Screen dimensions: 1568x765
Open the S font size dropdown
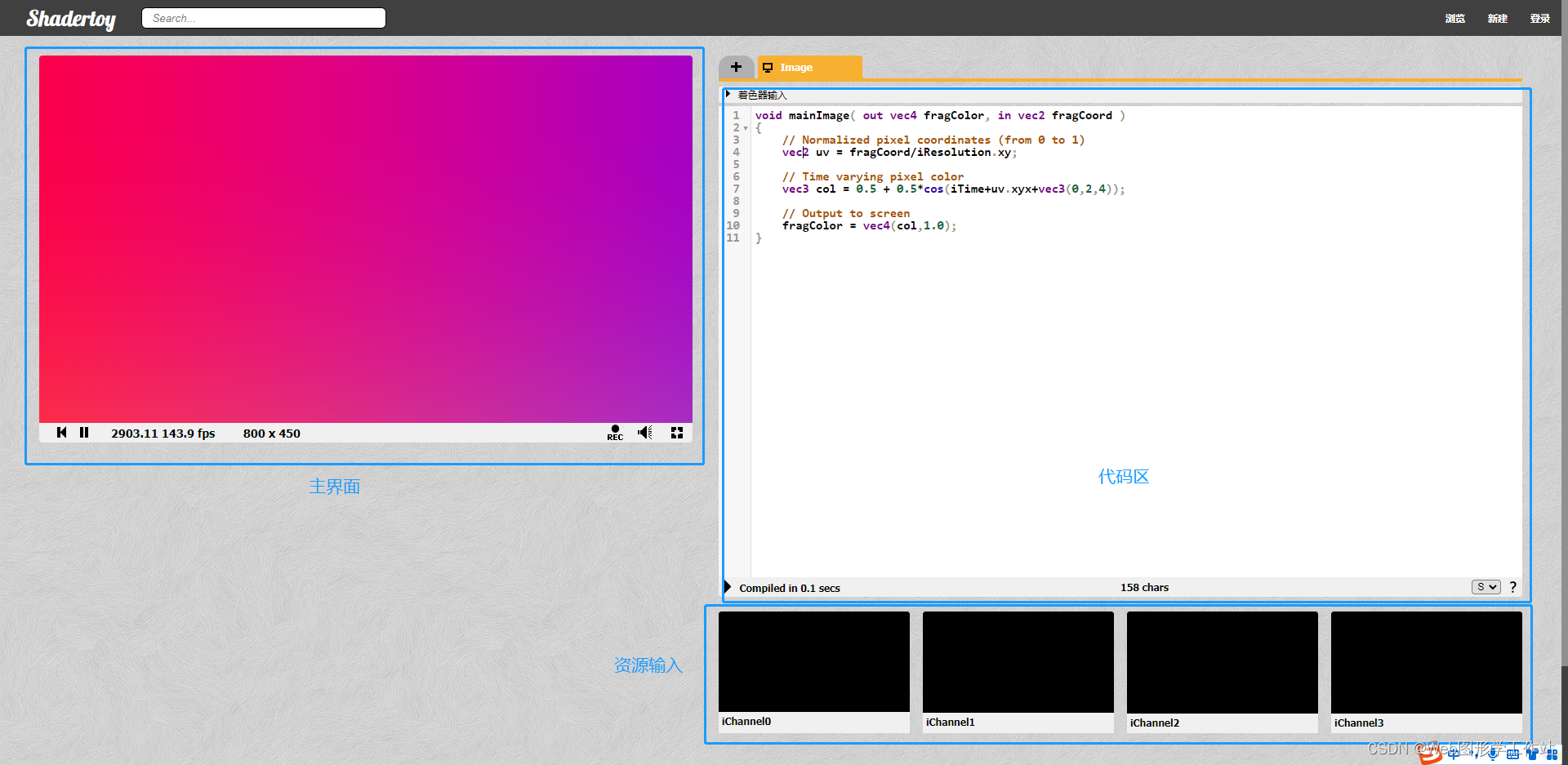point(1486,587)
